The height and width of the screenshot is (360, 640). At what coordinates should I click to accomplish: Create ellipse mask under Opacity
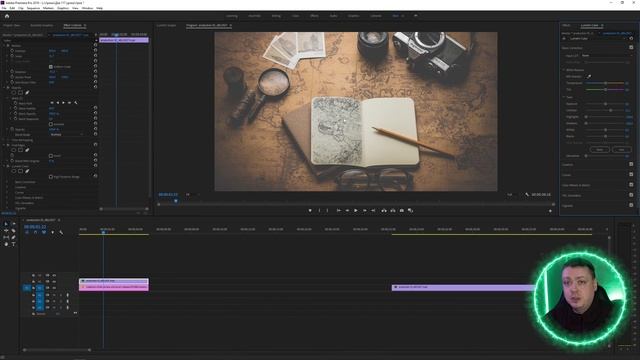[x=13, y=93]
